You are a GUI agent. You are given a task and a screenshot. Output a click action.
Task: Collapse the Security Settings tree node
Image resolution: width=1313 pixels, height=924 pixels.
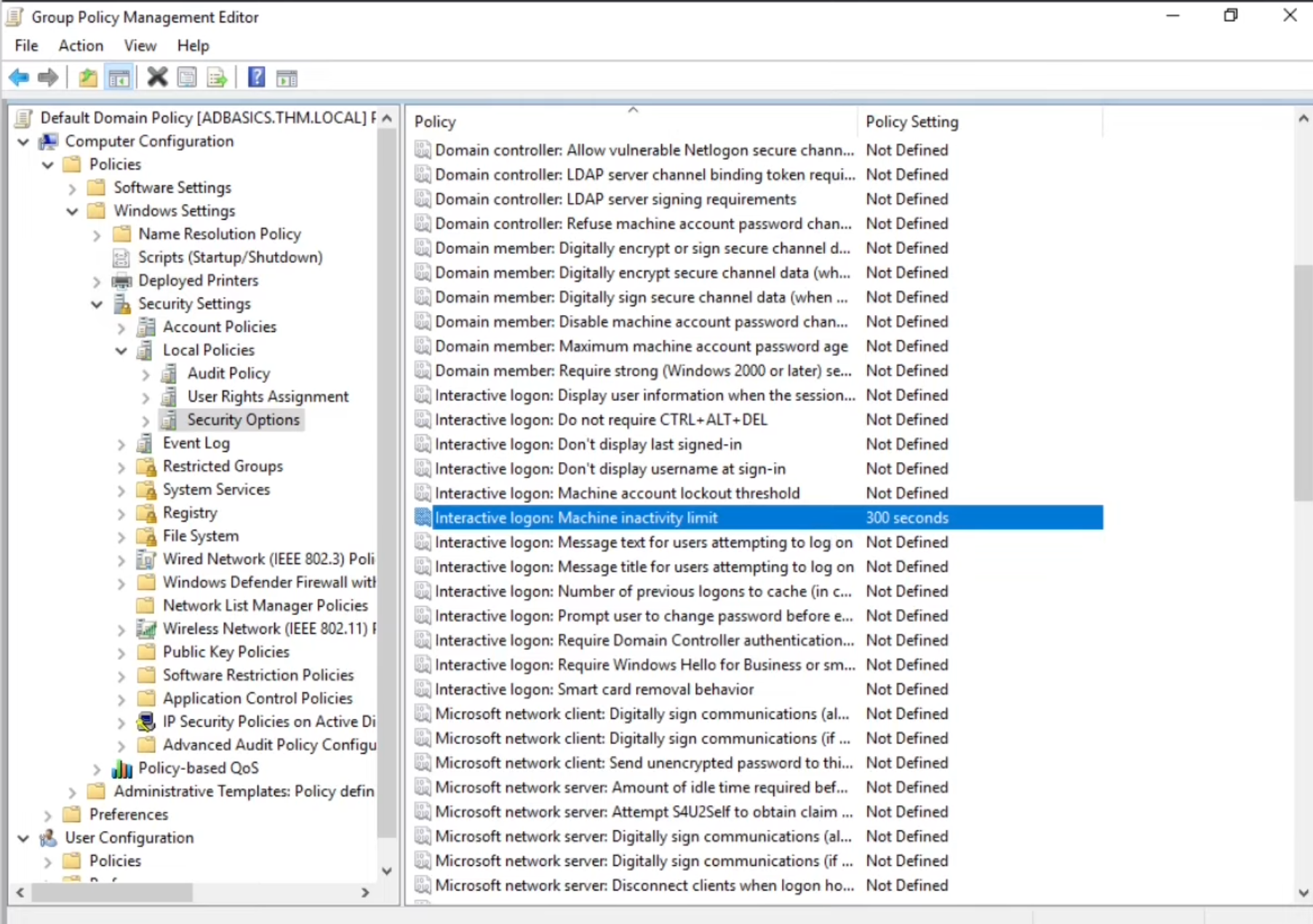pyautogui.click(x=97, y=304)
